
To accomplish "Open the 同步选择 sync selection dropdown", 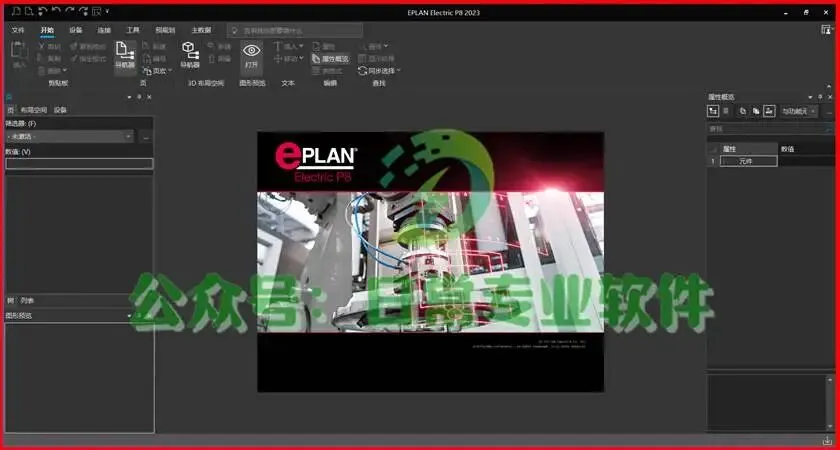I will point(379,71).
